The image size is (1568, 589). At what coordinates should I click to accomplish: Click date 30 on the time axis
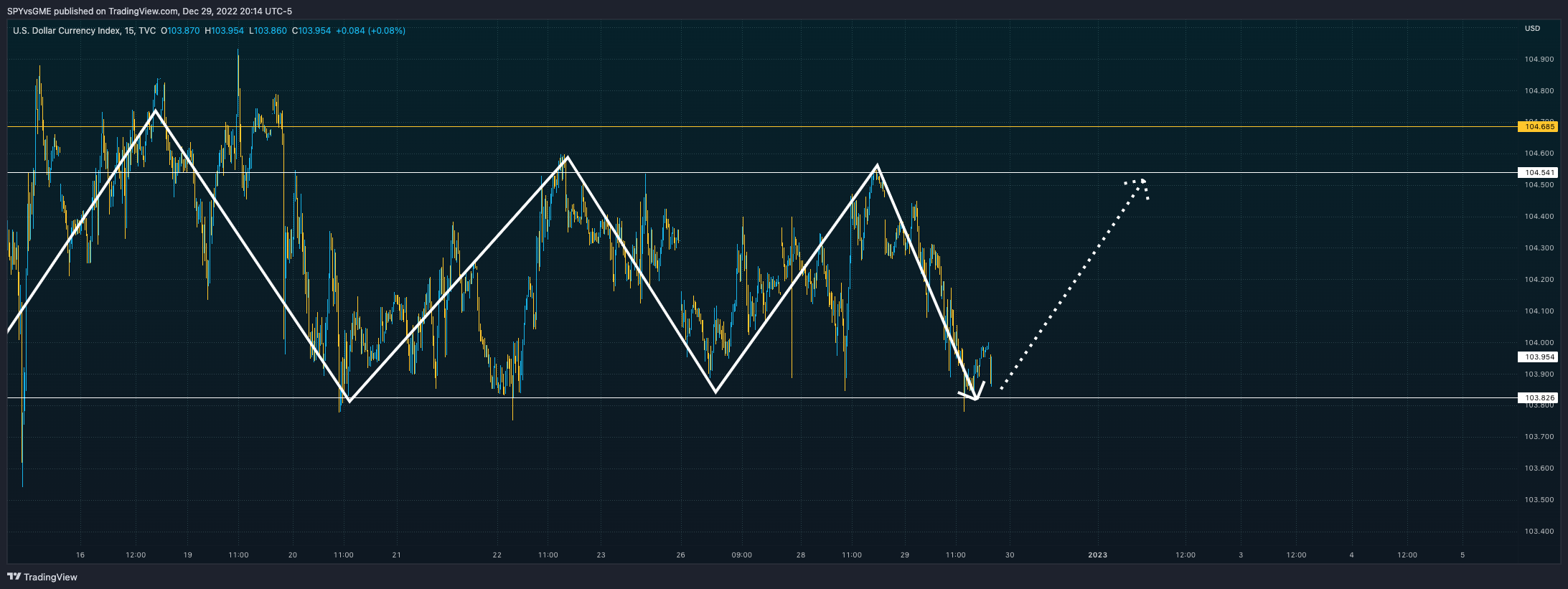[1010, 555]
